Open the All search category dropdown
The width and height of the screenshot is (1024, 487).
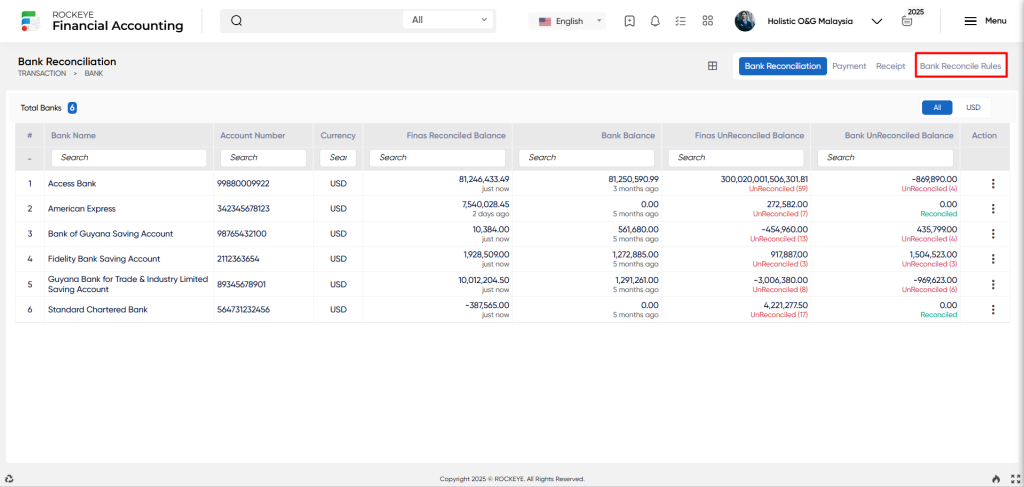tap(449, 20)
